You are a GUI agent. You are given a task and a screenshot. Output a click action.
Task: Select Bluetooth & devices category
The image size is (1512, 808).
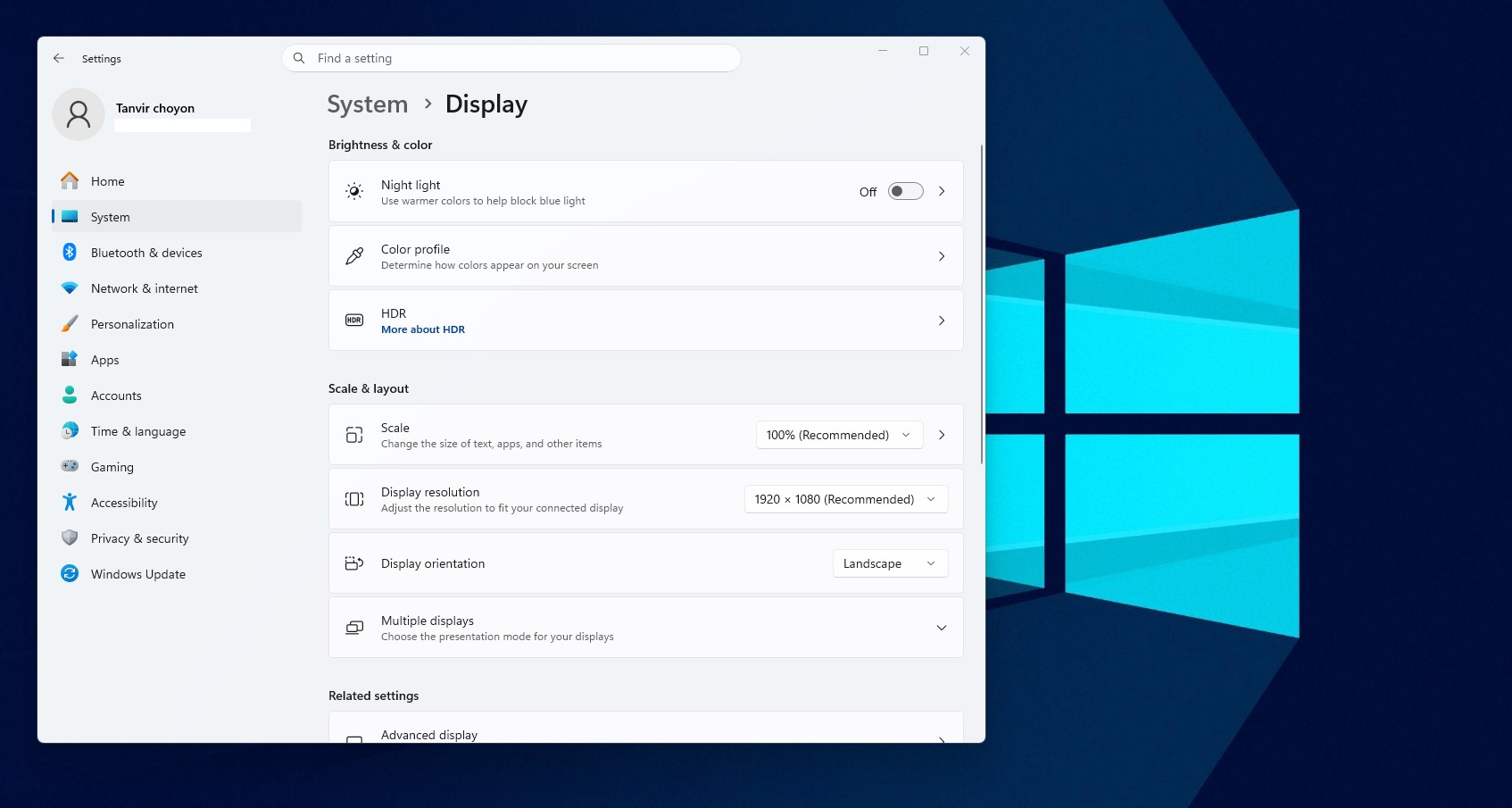(177, 252)
